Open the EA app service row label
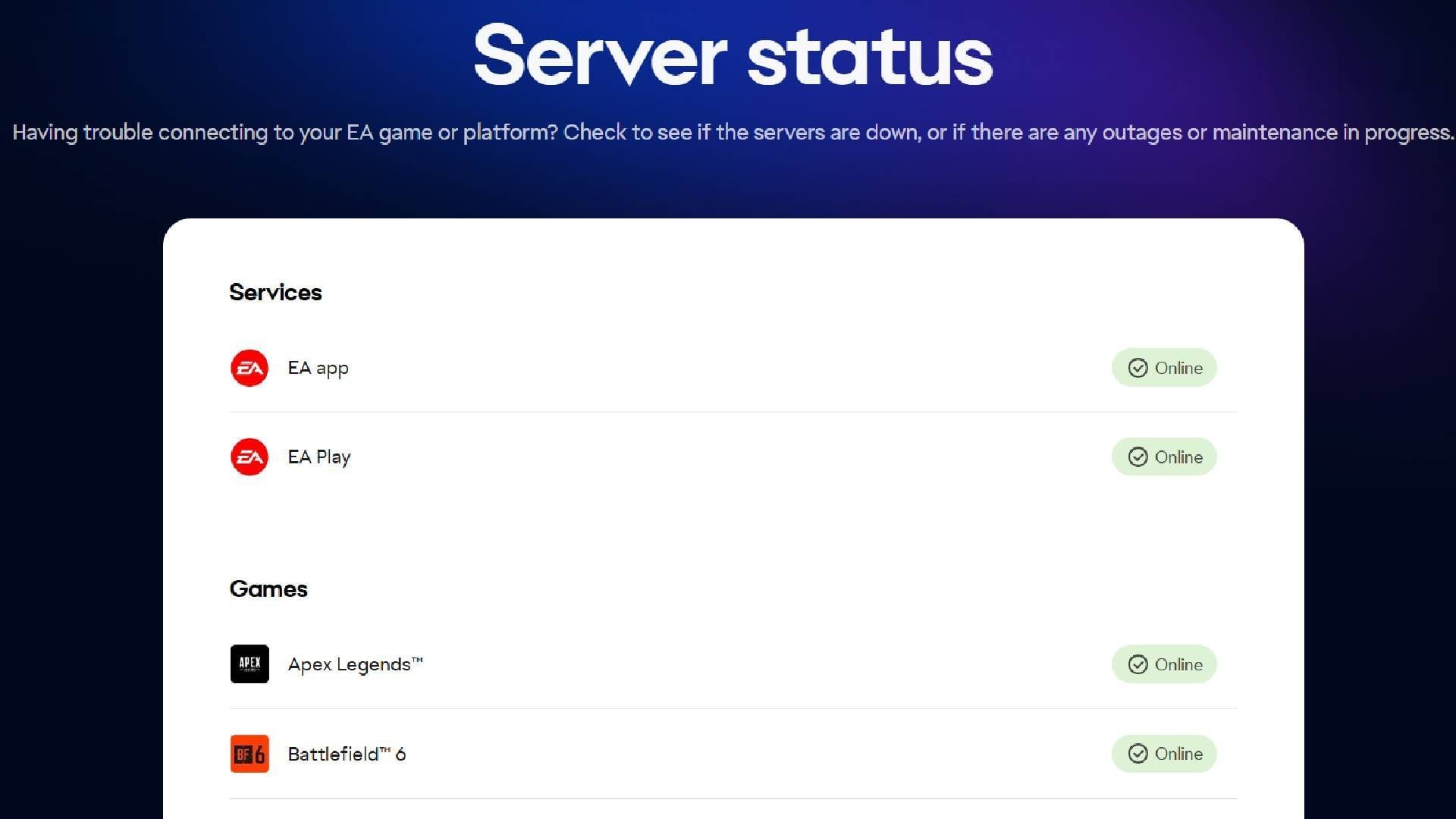 click(318, 369)
